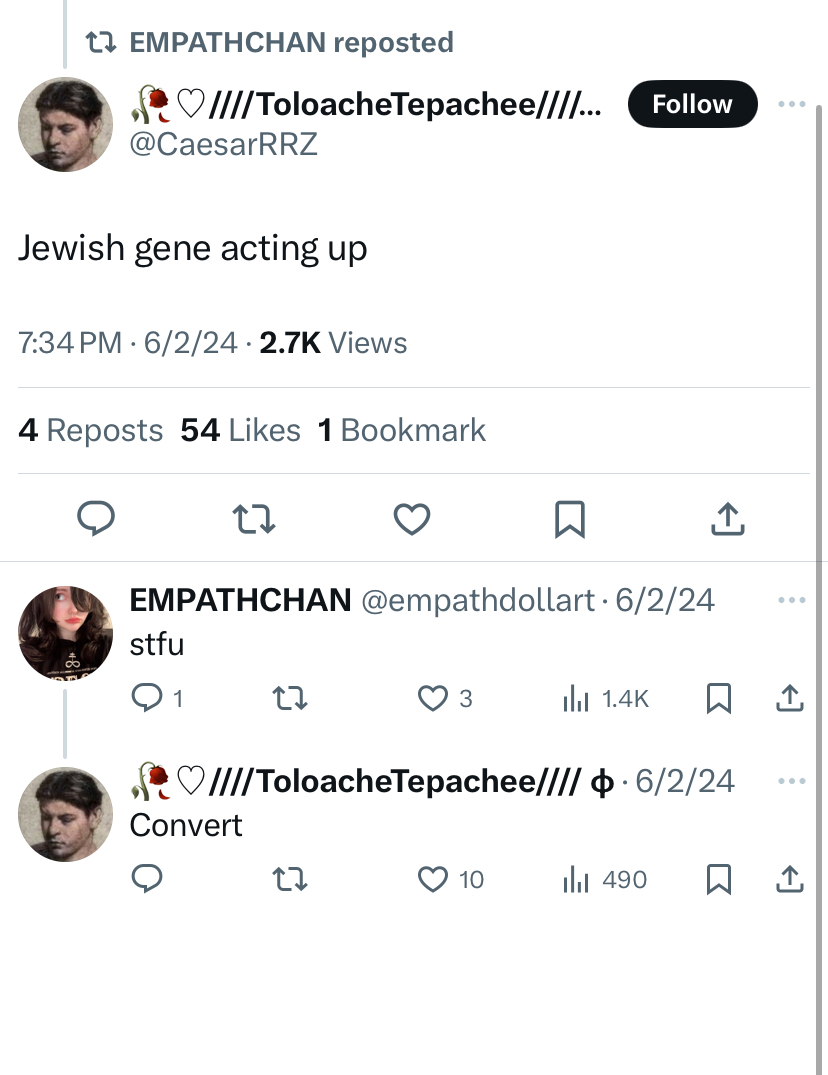This screenshot has height=1075, width=828.
Task: Repost the Convert reply
Action: [x=290, y=879]
